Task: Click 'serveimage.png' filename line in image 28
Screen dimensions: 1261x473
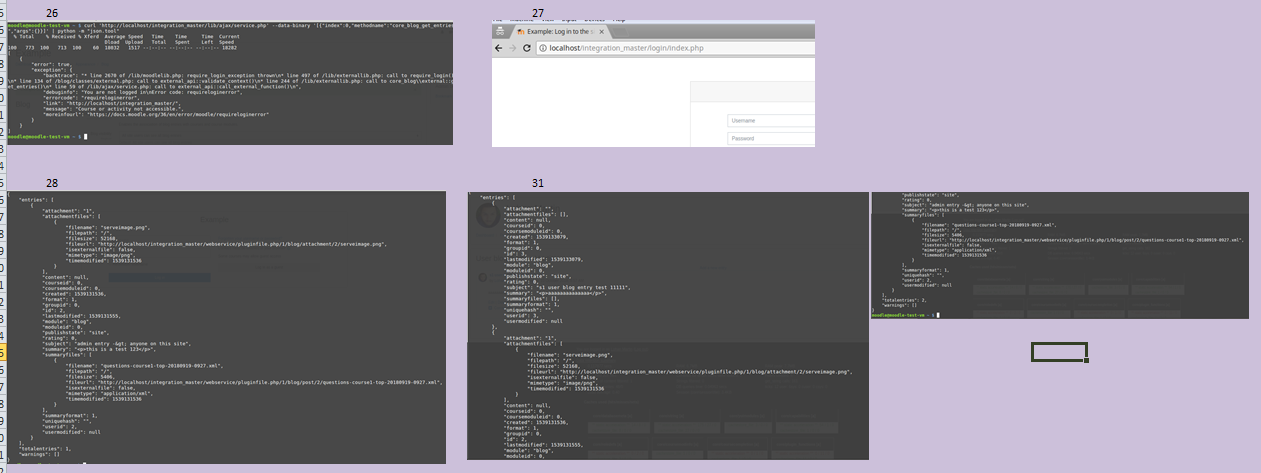Action: pyautogui.click(x=109, y=227)
